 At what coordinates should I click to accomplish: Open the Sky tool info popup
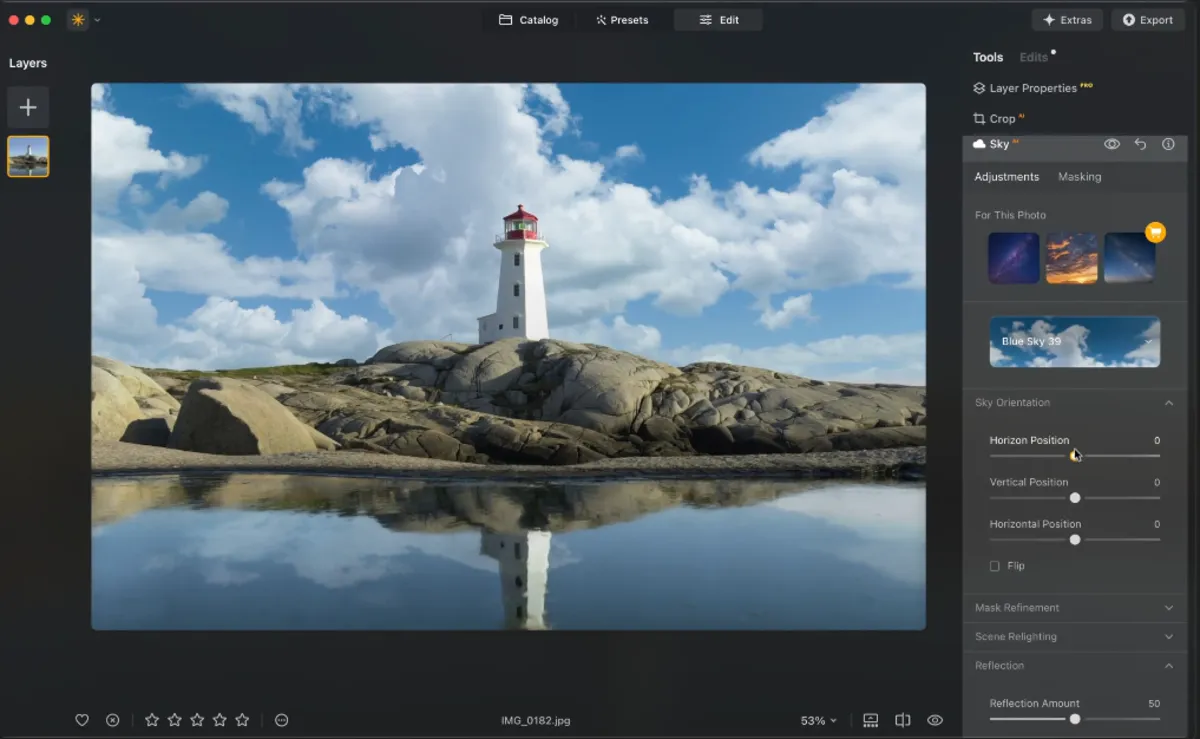click(x=1167, y=144)
